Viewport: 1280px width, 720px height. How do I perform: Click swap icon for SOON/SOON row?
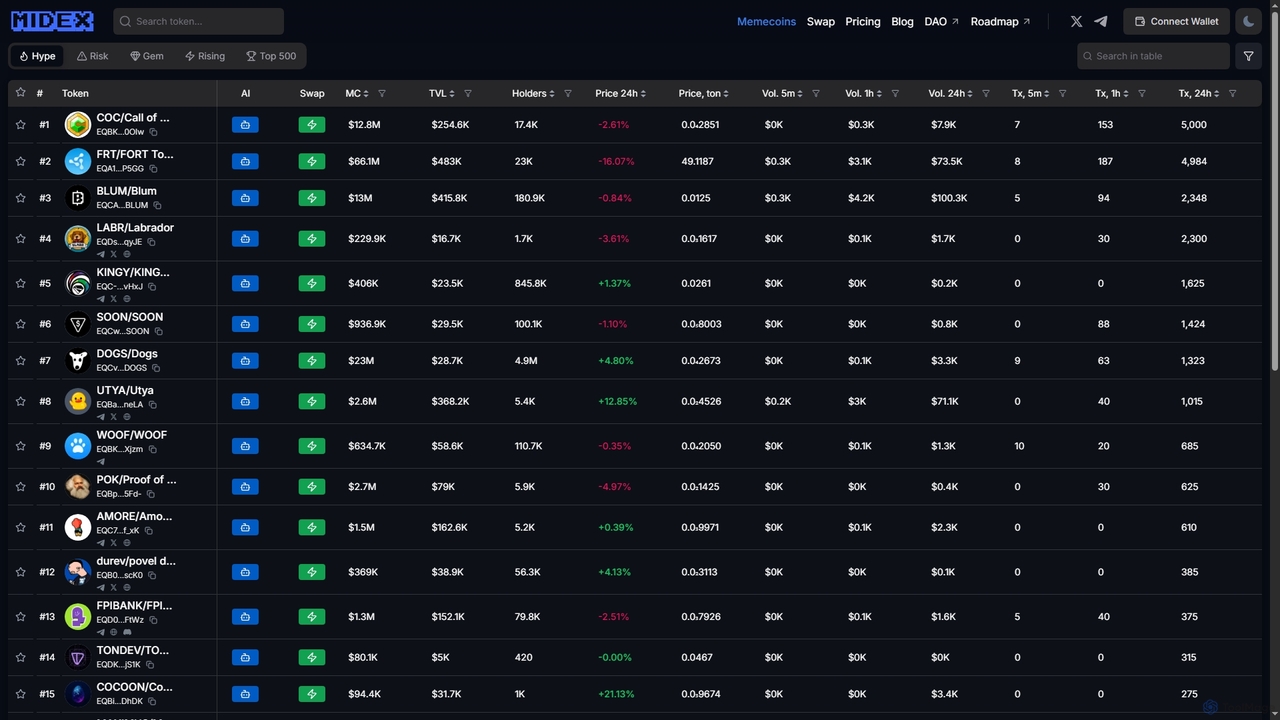312,324
